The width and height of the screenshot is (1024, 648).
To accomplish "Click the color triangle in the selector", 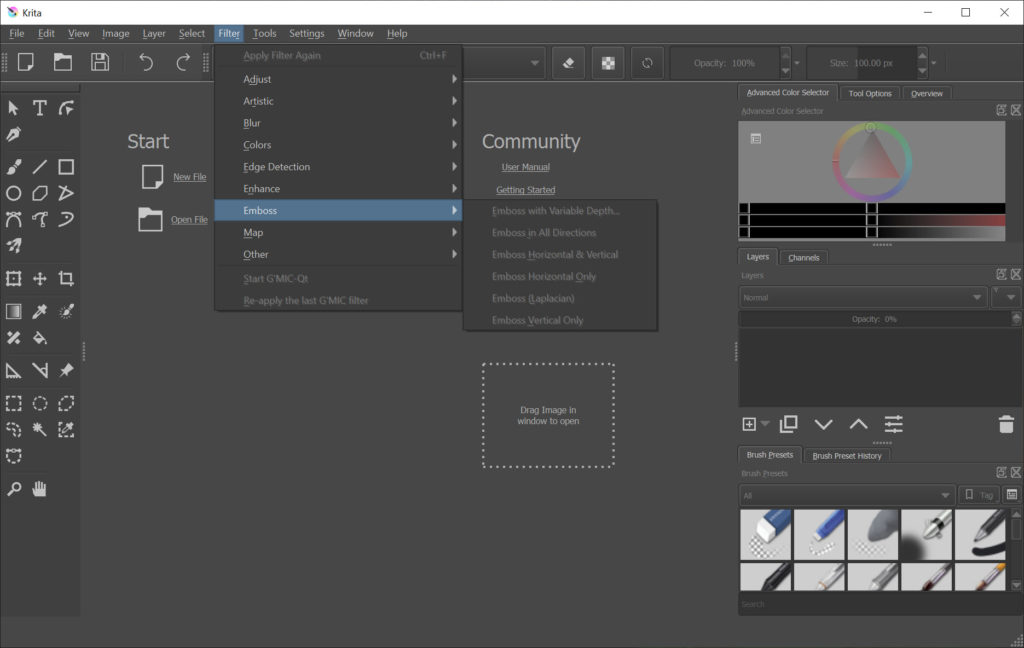I will [x=871, y=155].
